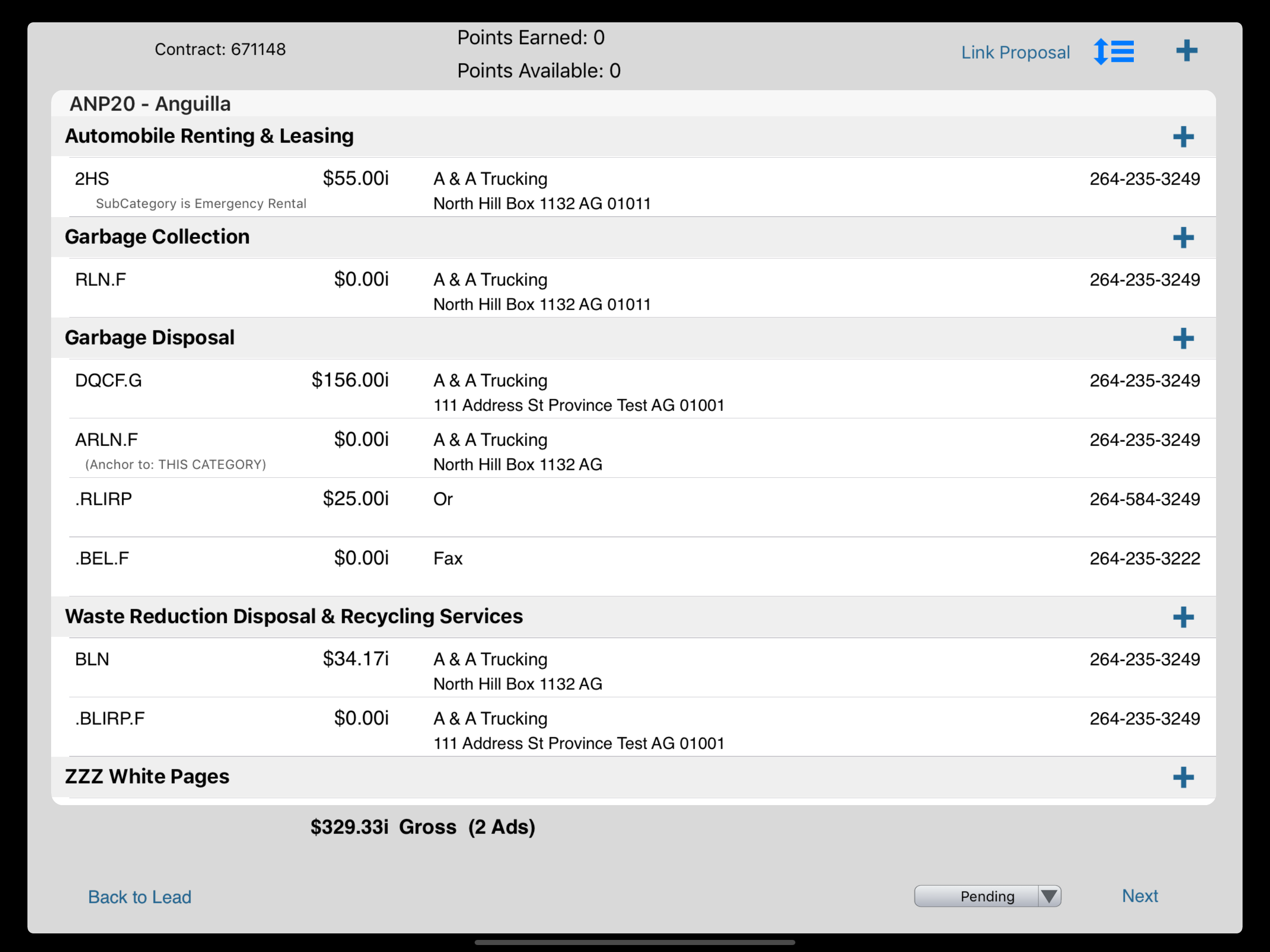Tap fax number 264-235-3222

point(1144,558)
